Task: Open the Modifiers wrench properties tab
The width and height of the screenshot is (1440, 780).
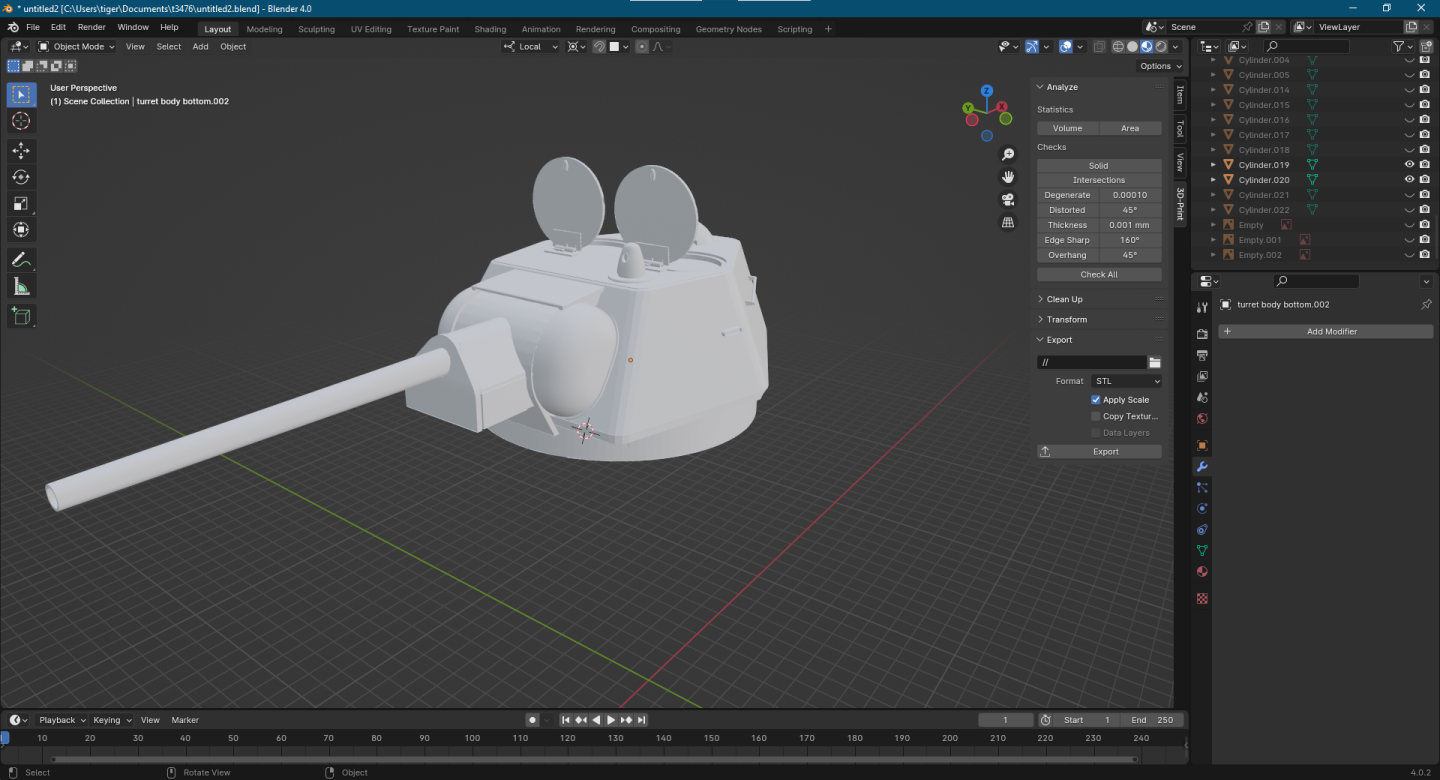Action: (1202, 467)
